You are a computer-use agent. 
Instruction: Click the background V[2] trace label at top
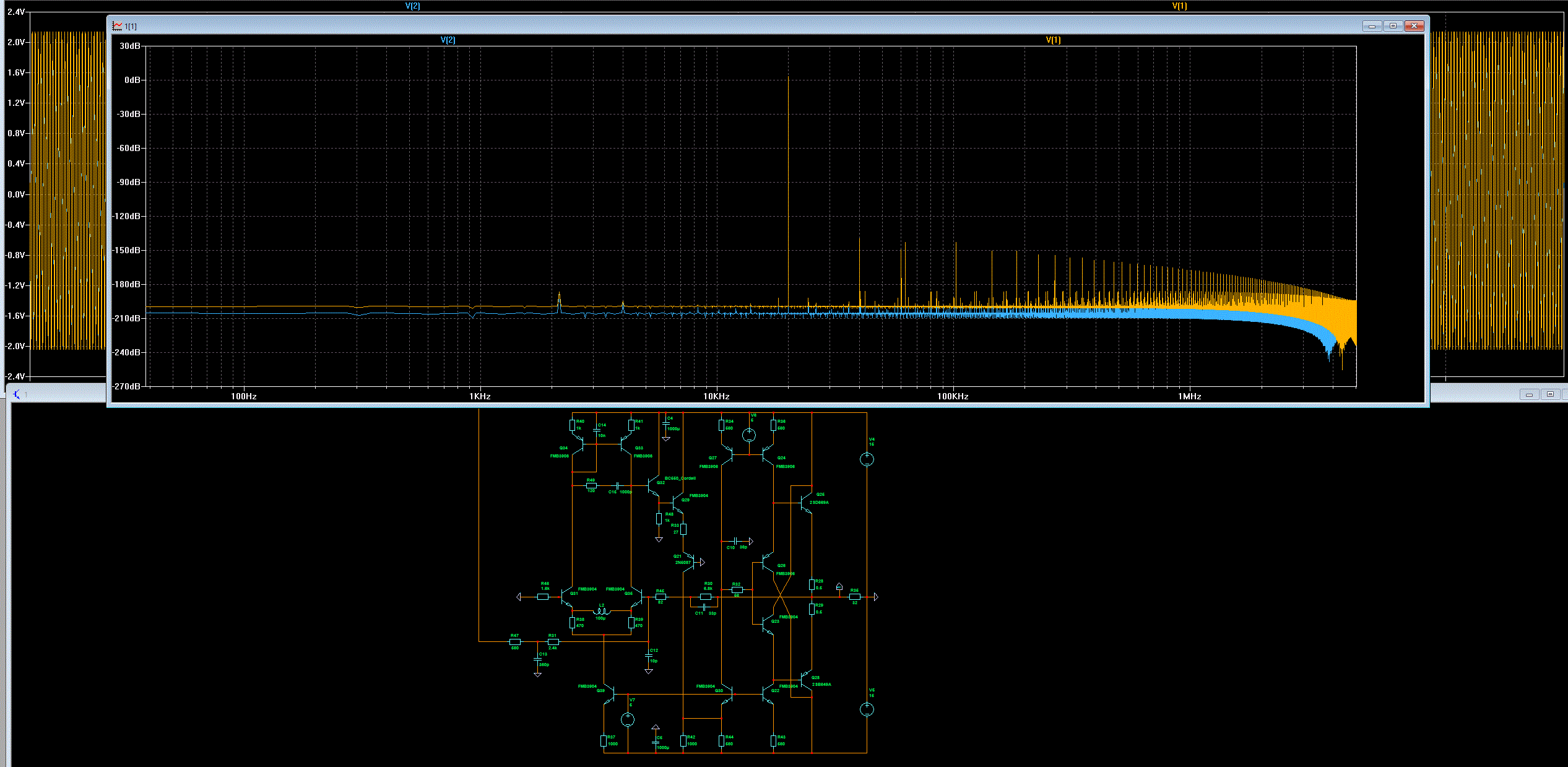coord(412,6)
